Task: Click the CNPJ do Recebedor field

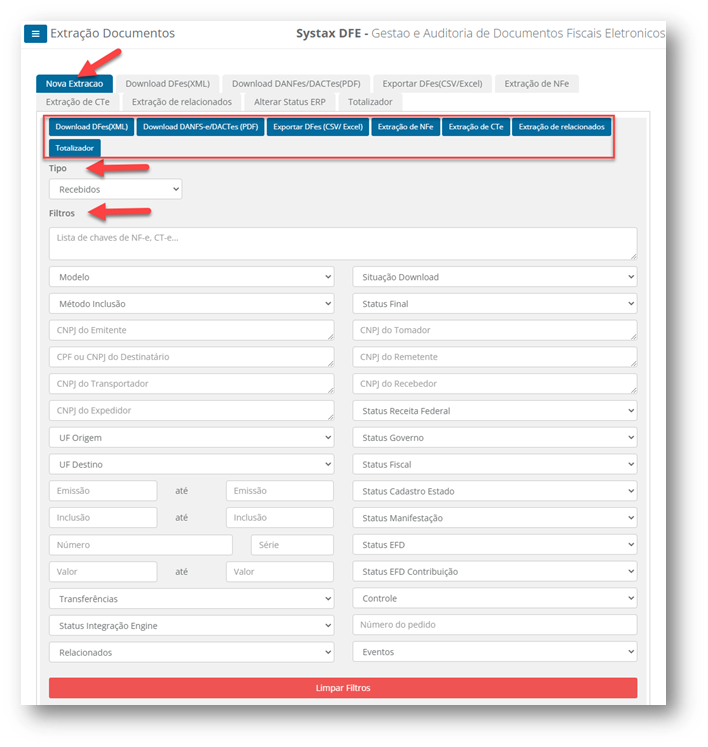Action: [x=495, y=384]
